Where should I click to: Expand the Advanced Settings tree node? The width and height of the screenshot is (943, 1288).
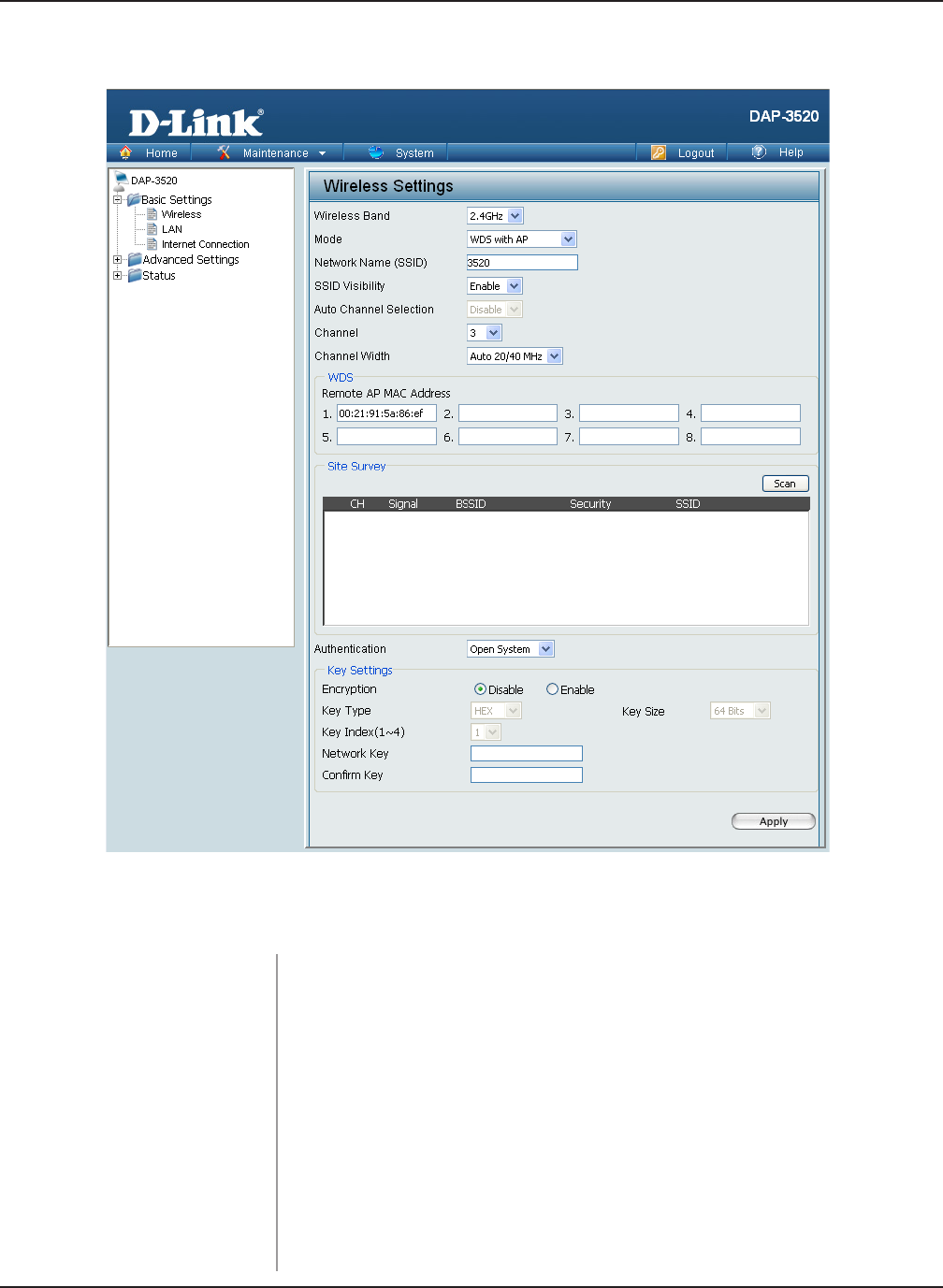118,260
